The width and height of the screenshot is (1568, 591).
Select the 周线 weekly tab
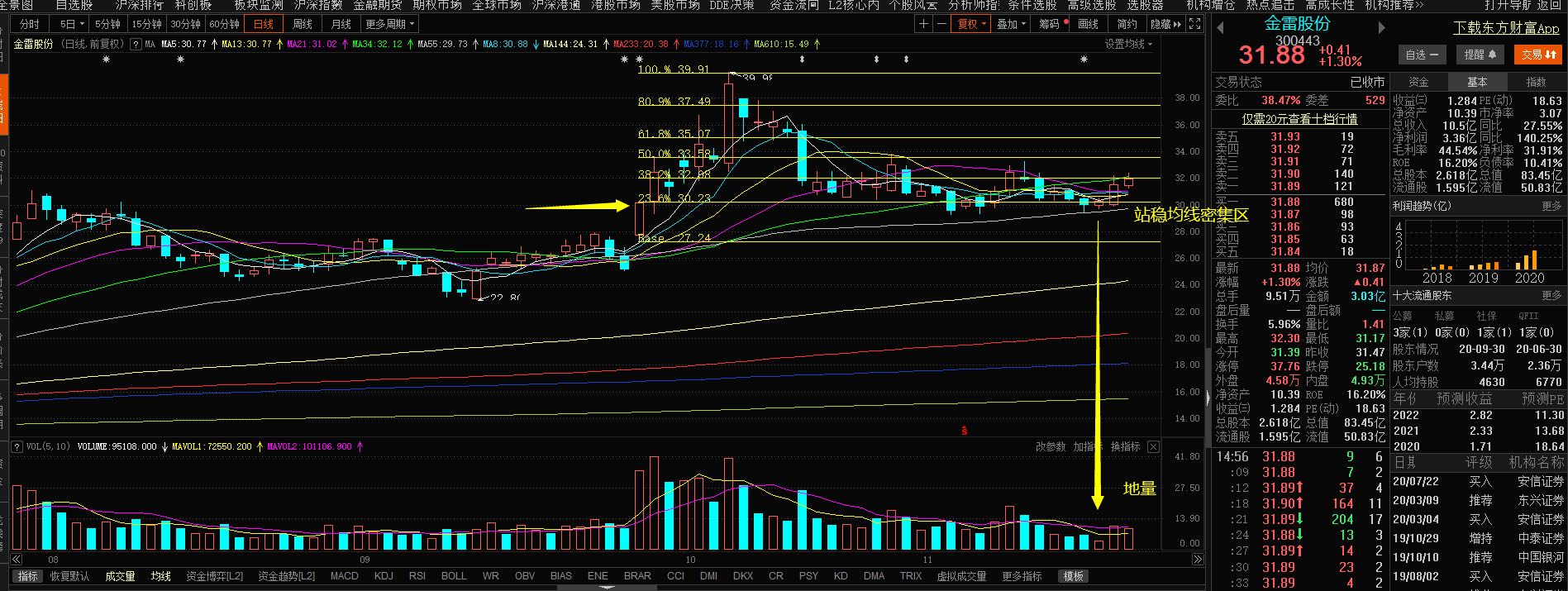[x=303, y=24]
